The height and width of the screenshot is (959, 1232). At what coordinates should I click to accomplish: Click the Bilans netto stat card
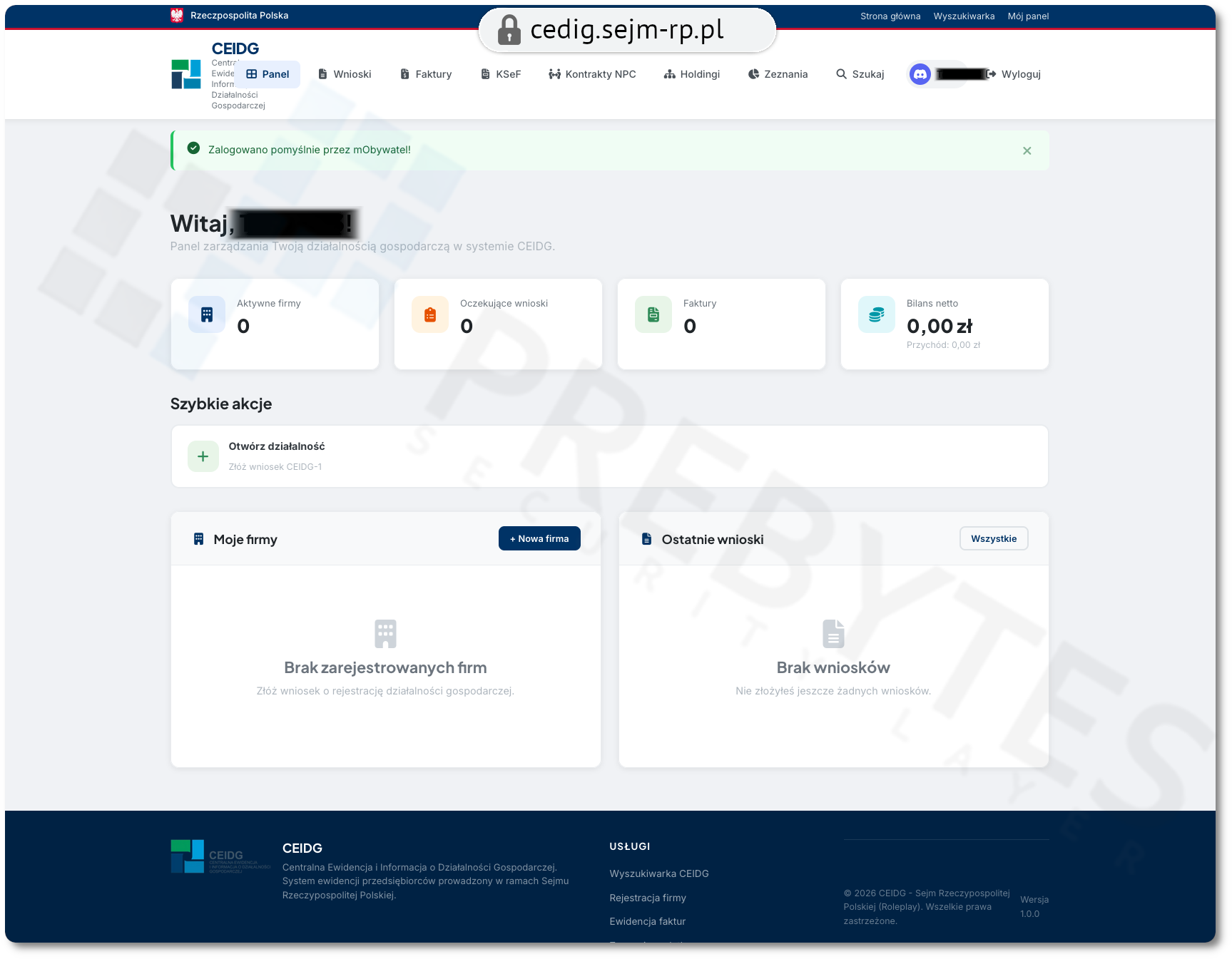(x=945, y=324)
